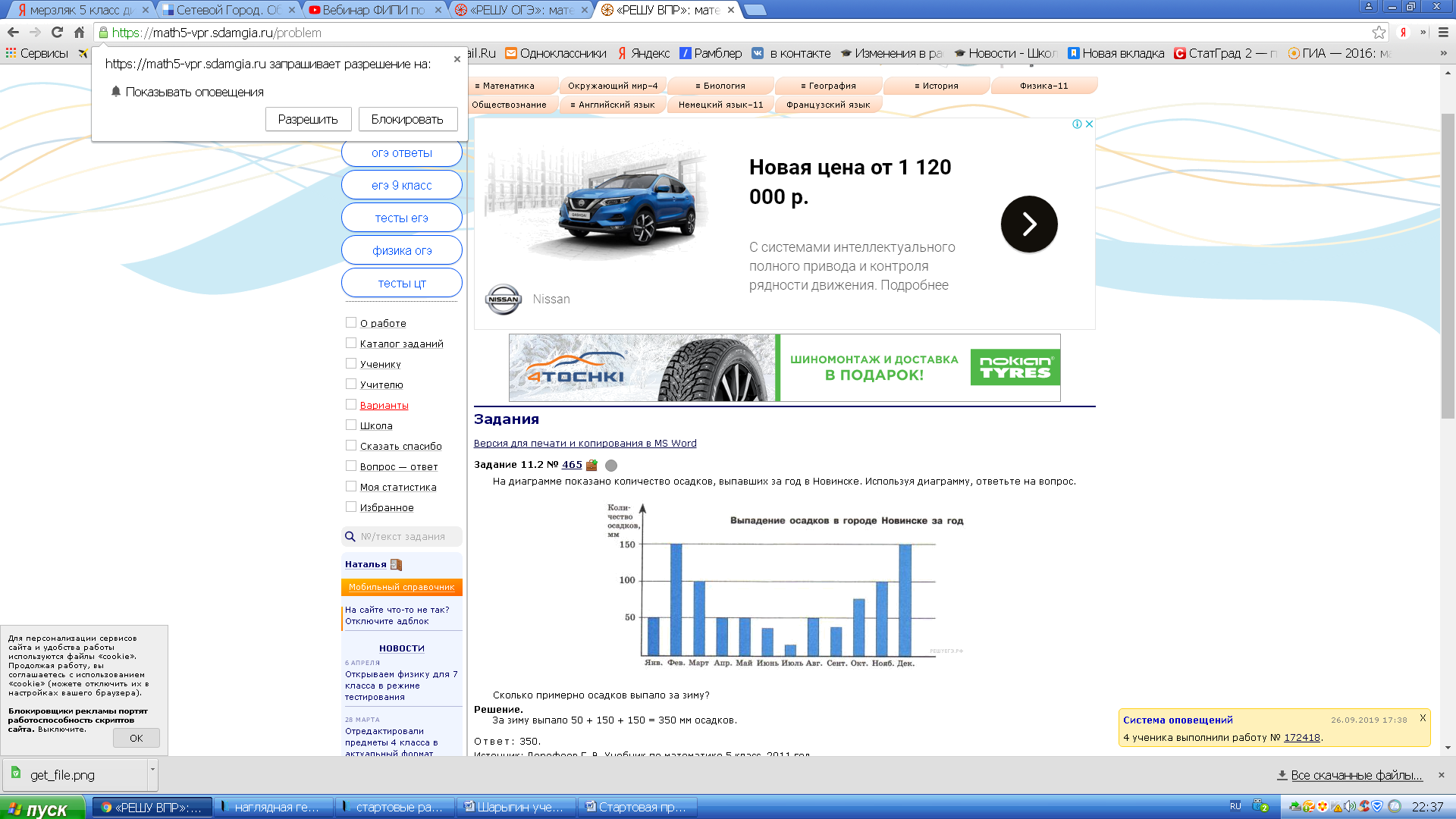
Task: Click the briefcase icon next to task 465
Action: coord(591,465)
